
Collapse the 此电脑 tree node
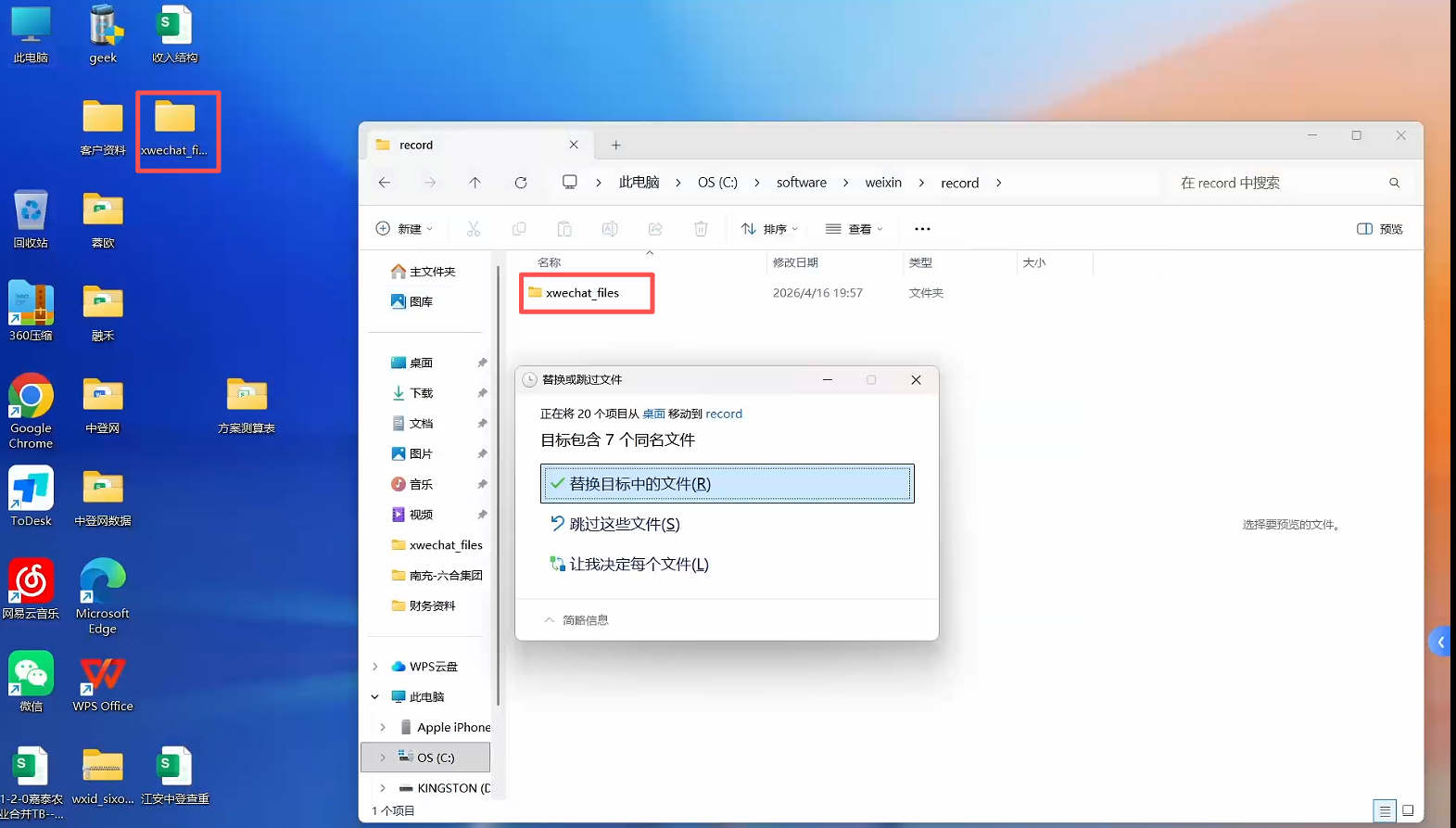[x=375, y=697]
